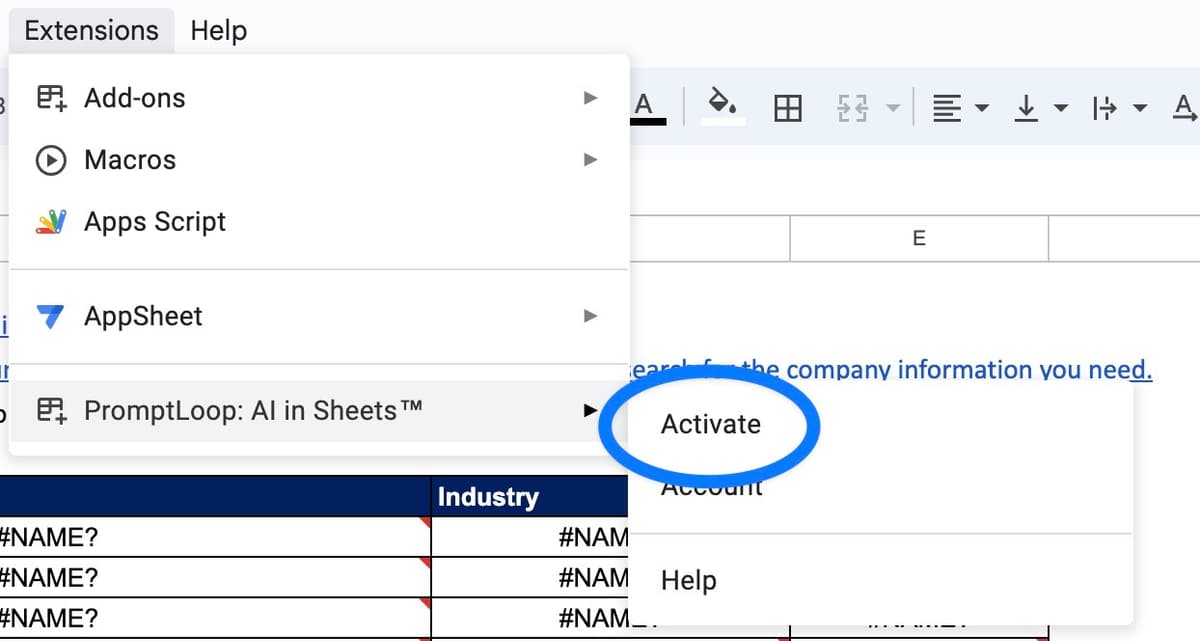Open the fill color paint bucket
The image size is (1200, 641).
722,106
